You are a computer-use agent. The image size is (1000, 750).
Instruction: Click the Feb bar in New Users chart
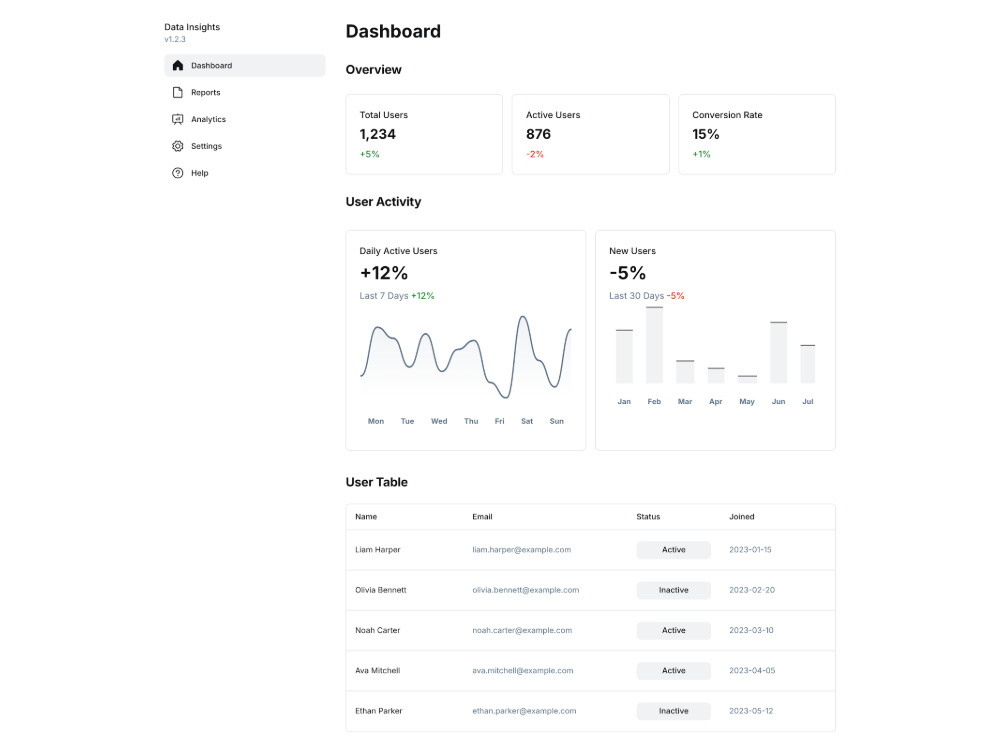point(654,345)
